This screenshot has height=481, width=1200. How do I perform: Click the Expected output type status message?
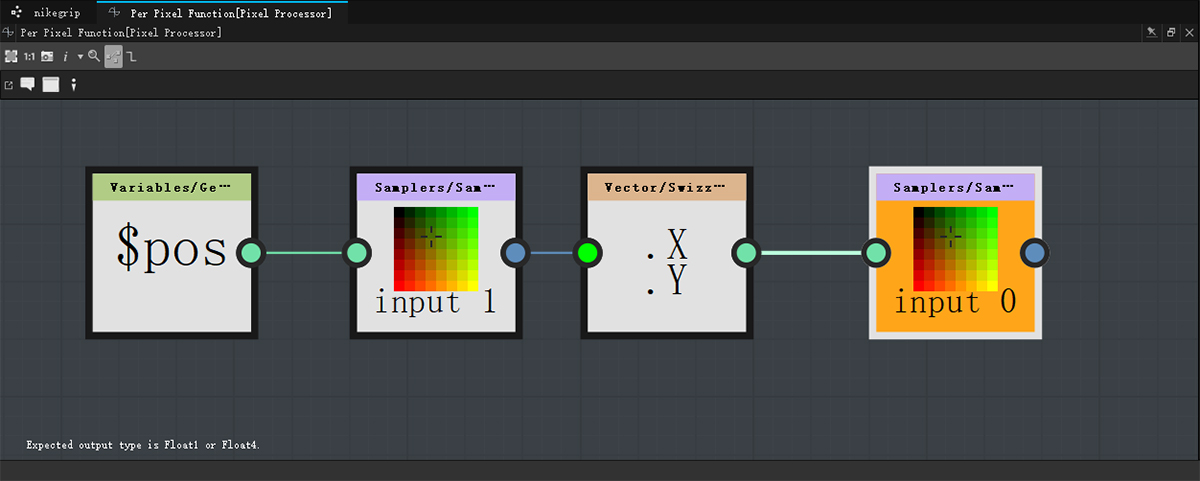(144, 444)
